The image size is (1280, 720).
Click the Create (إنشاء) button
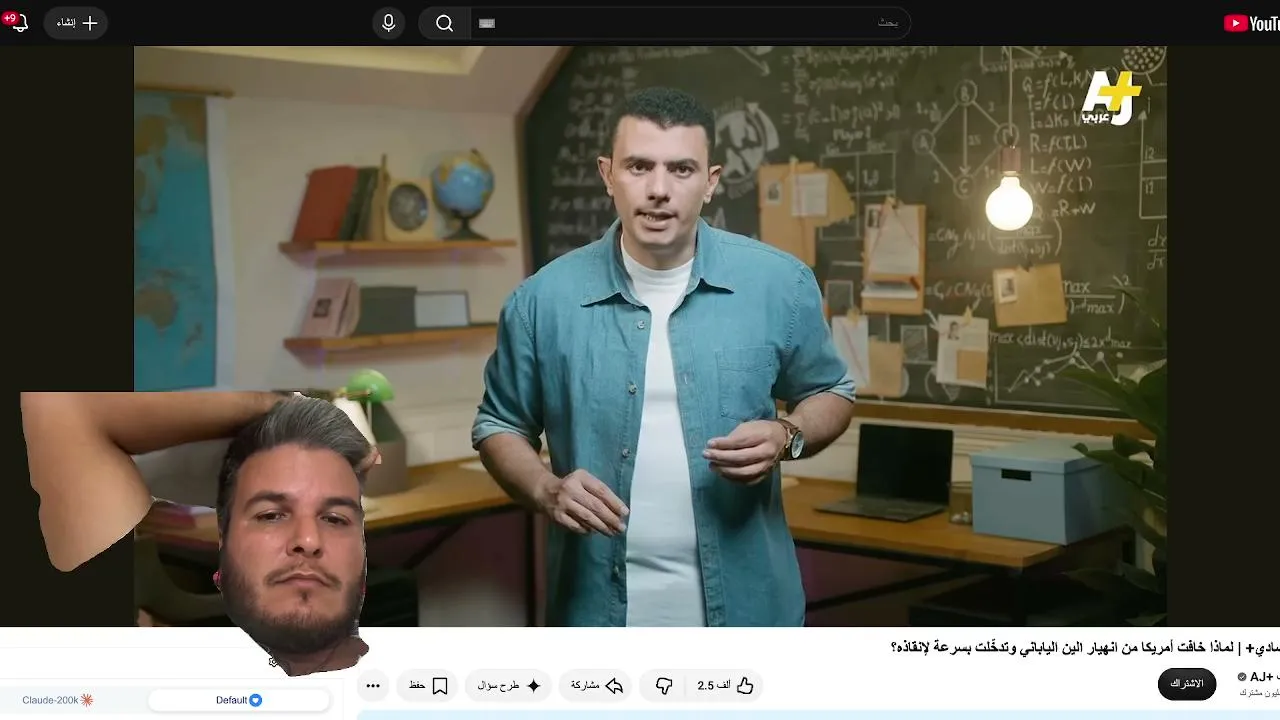point(77,23)
